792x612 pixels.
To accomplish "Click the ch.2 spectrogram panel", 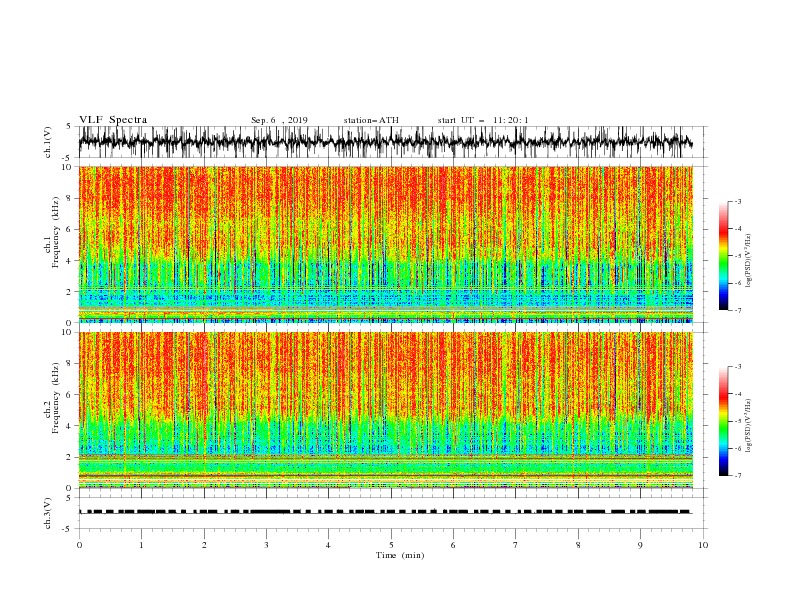I will point(386,410).
